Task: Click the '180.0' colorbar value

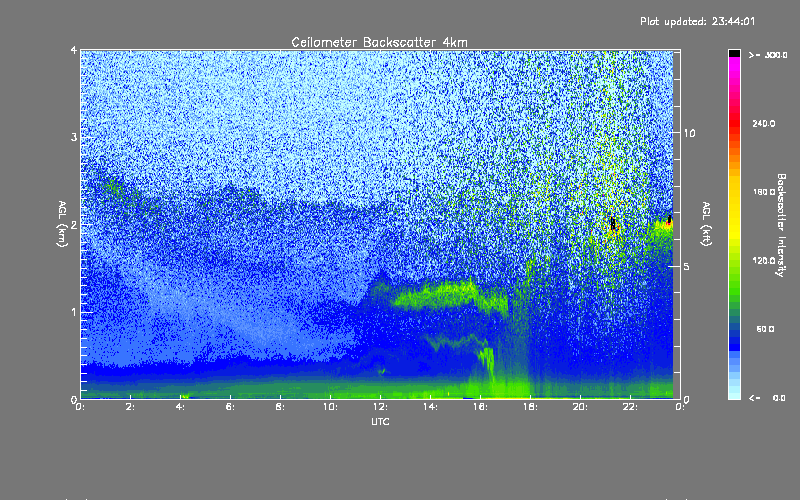Action: [x=764, y=192]
